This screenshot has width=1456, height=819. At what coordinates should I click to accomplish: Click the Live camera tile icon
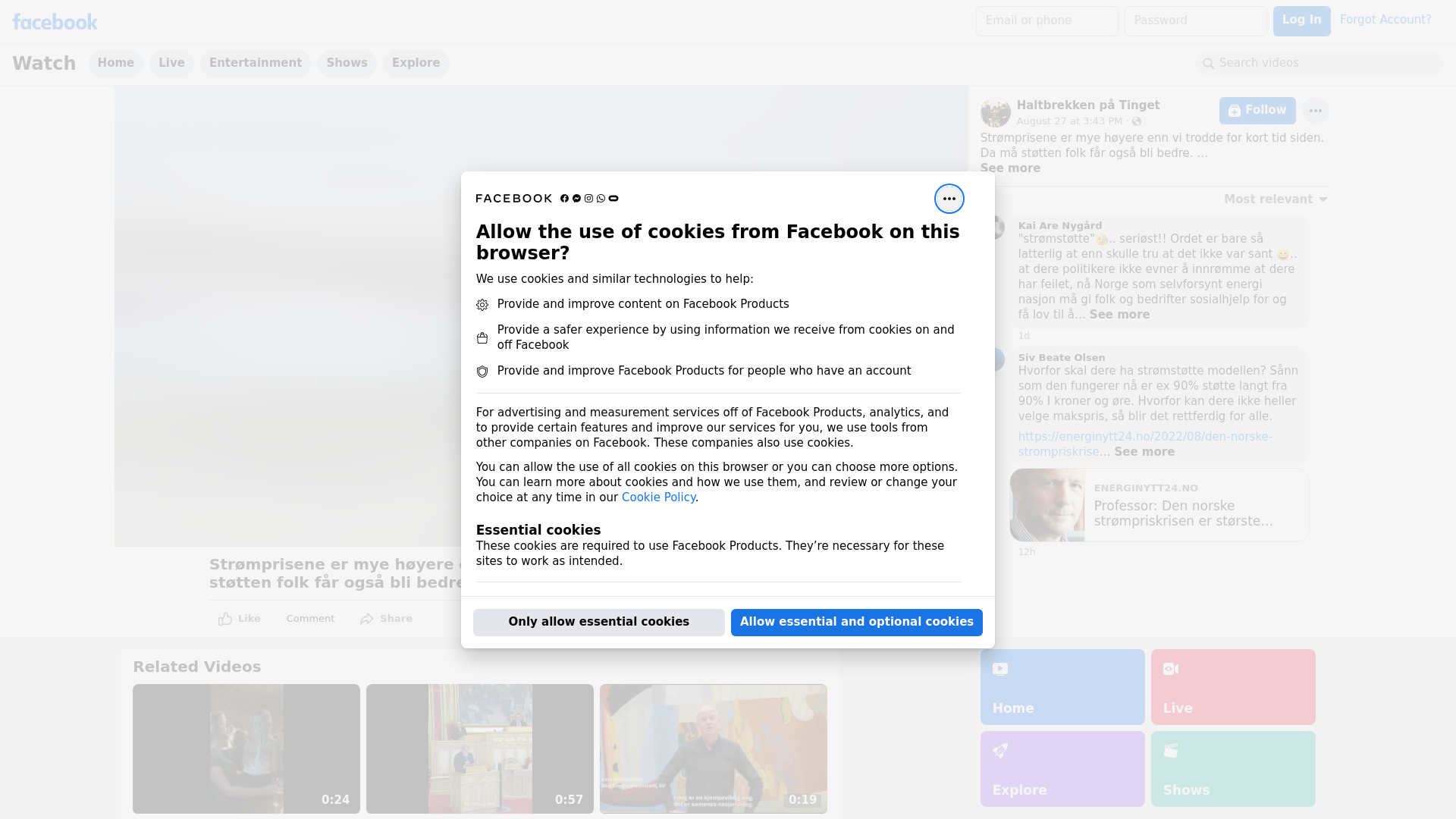coord(1171,669)
